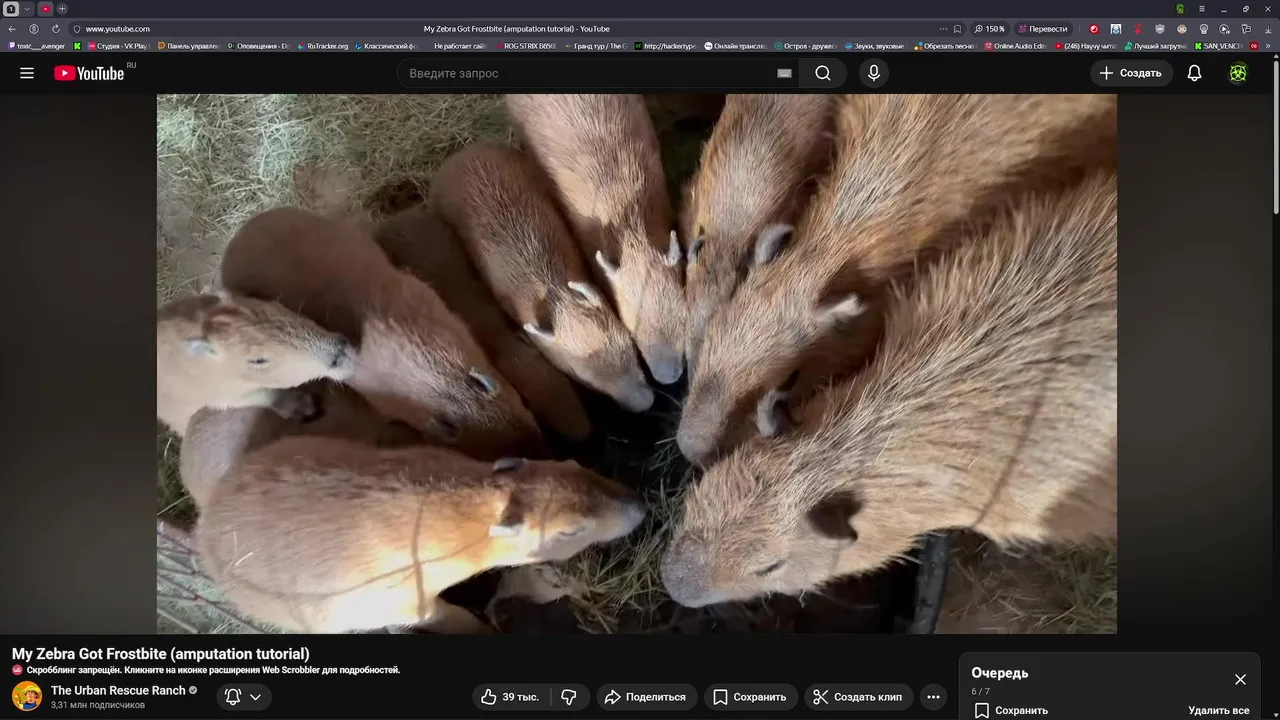Bookmark this page in the address bar

click(957, 29)
